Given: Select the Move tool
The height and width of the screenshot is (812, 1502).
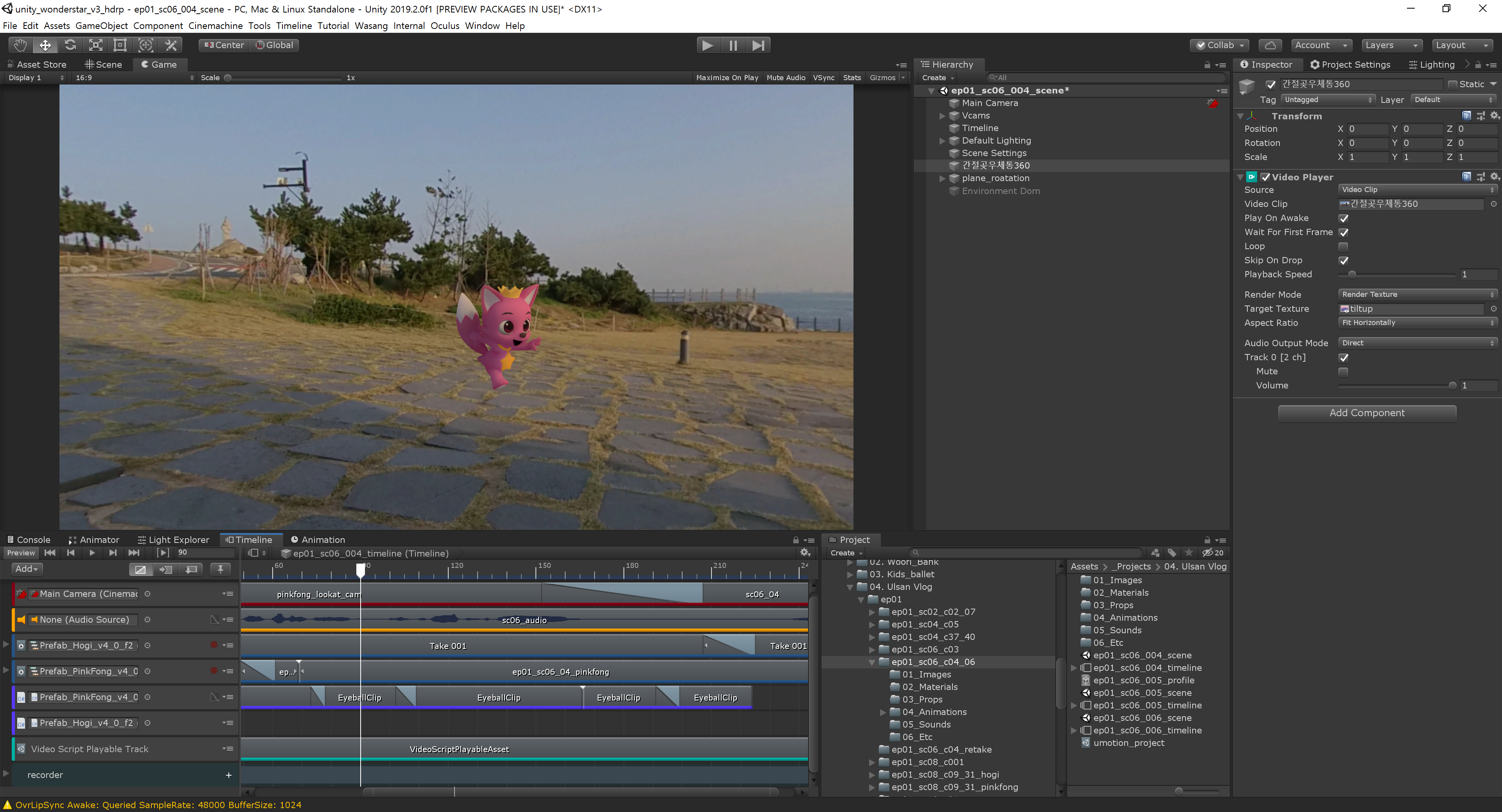Looking at the screenshot, I should pyautogui.click(x=45, y=45).
